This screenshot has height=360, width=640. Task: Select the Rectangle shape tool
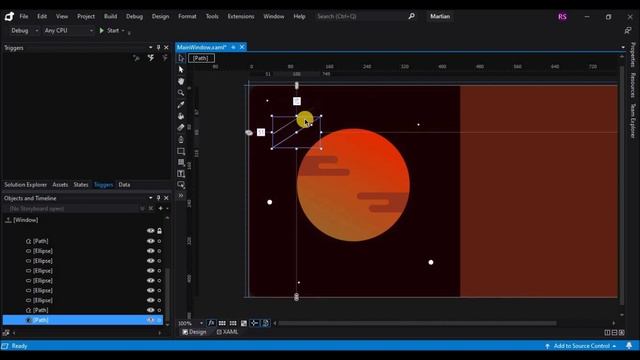pos(181,151)
